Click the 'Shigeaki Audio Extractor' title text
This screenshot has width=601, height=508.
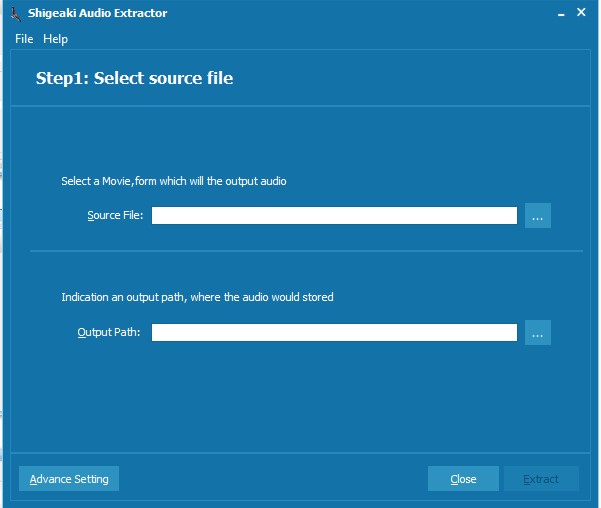coord(97,13)
